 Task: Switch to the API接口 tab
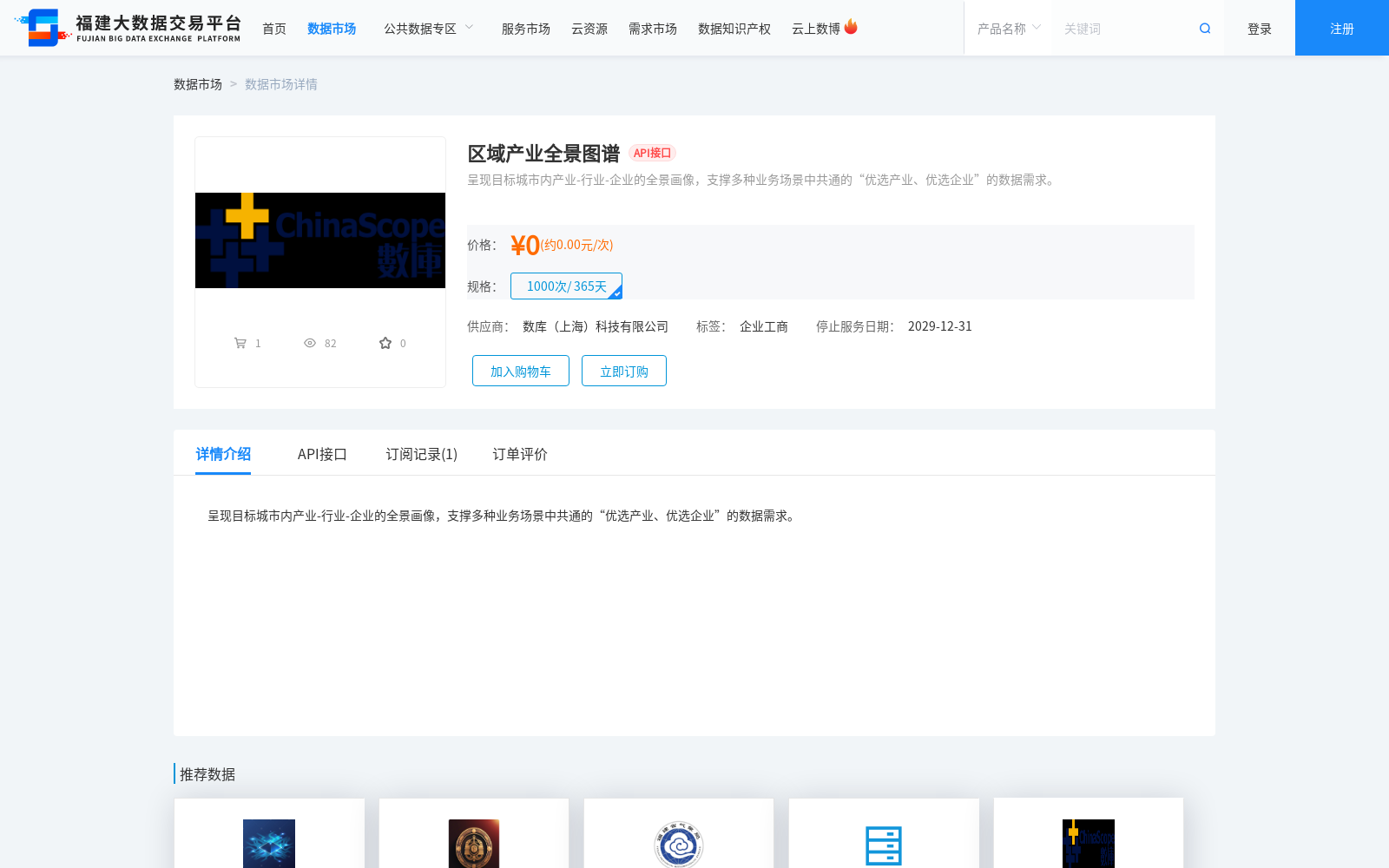pos(322,454)
